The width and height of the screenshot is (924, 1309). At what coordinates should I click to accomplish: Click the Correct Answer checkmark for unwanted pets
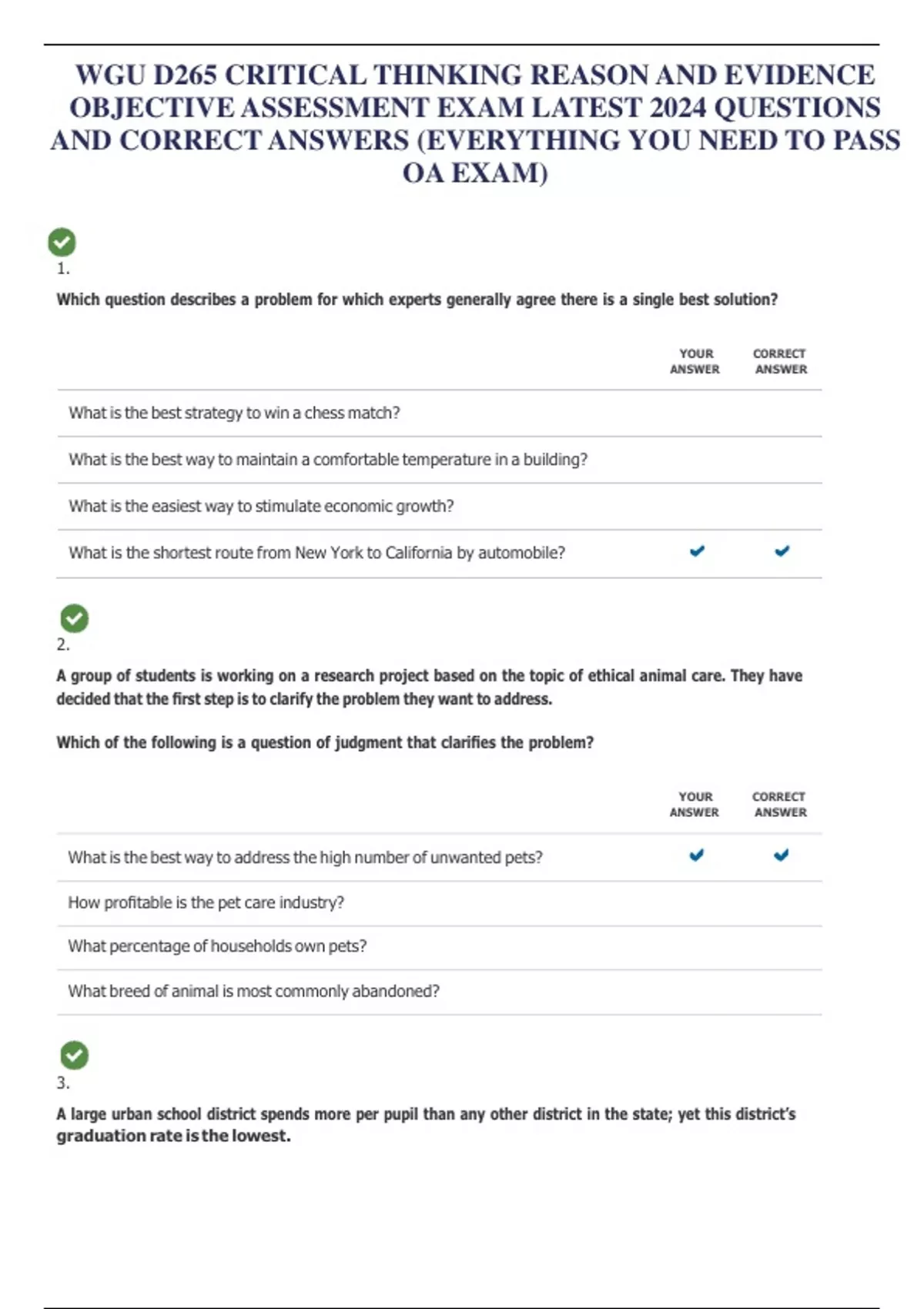click(781, 855)
